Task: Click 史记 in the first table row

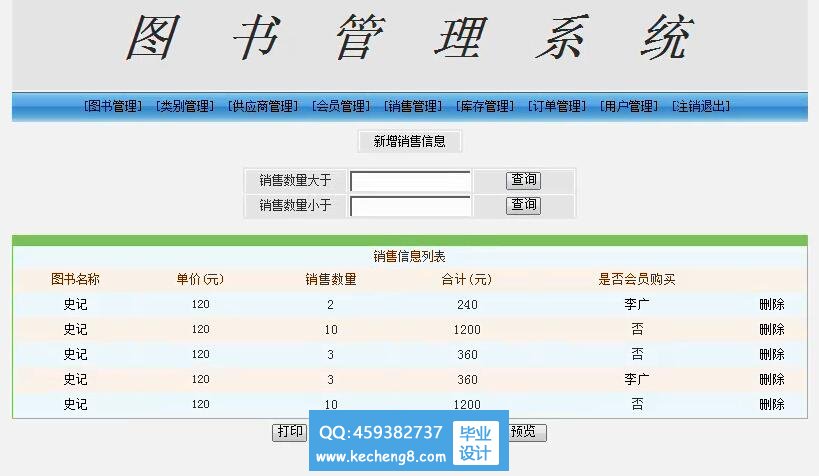Action: point(75,305)
